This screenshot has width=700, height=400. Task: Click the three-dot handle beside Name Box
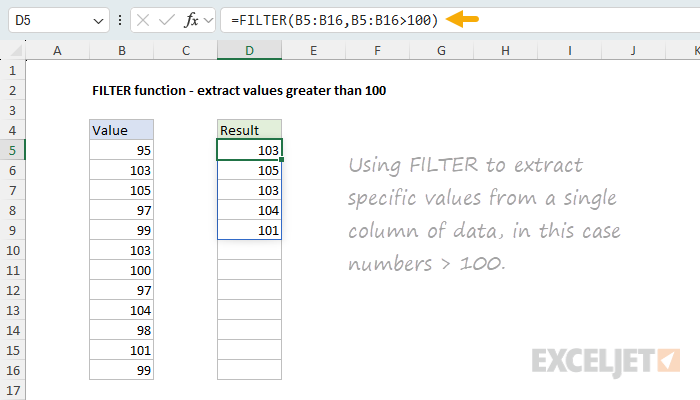tap(120, 20)
